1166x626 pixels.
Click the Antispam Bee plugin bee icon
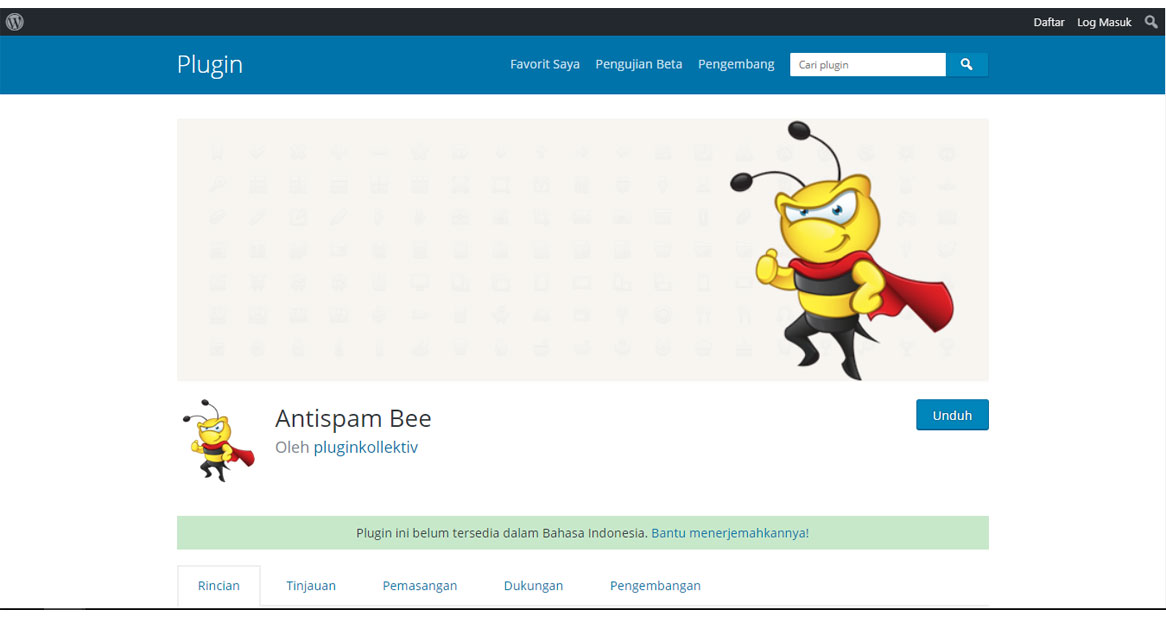213,439
